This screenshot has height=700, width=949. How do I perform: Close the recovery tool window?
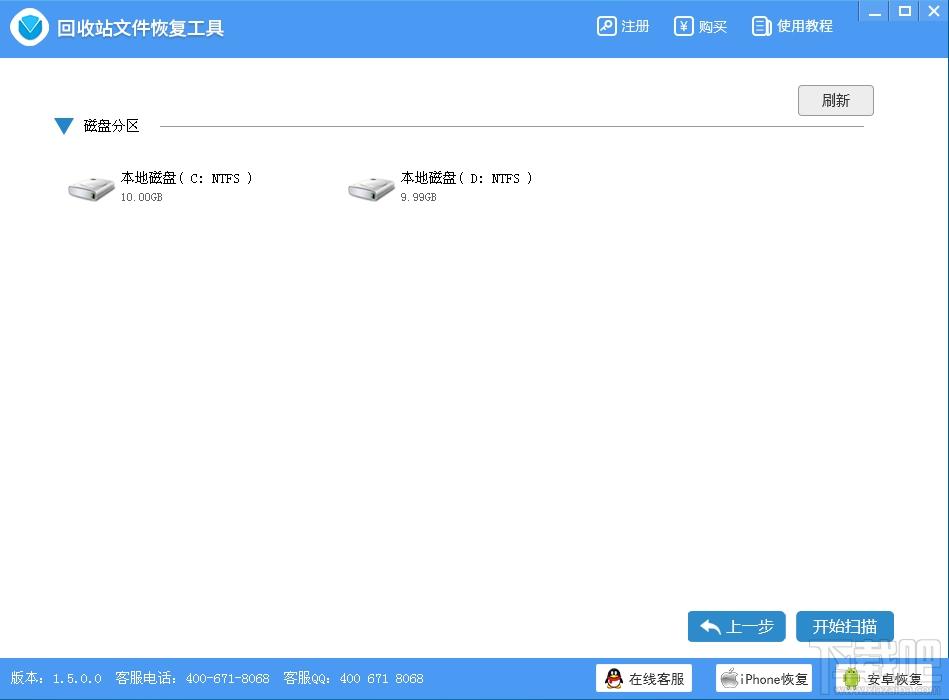934,11
